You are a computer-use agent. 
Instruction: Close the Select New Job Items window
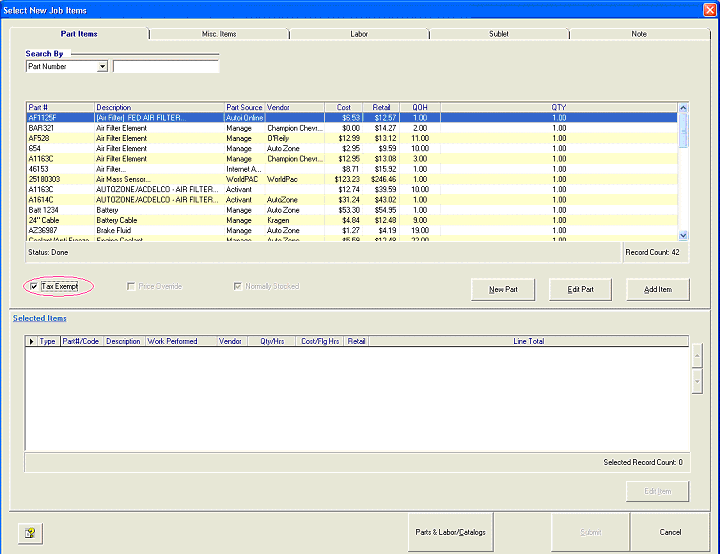(x=709, y=9)
